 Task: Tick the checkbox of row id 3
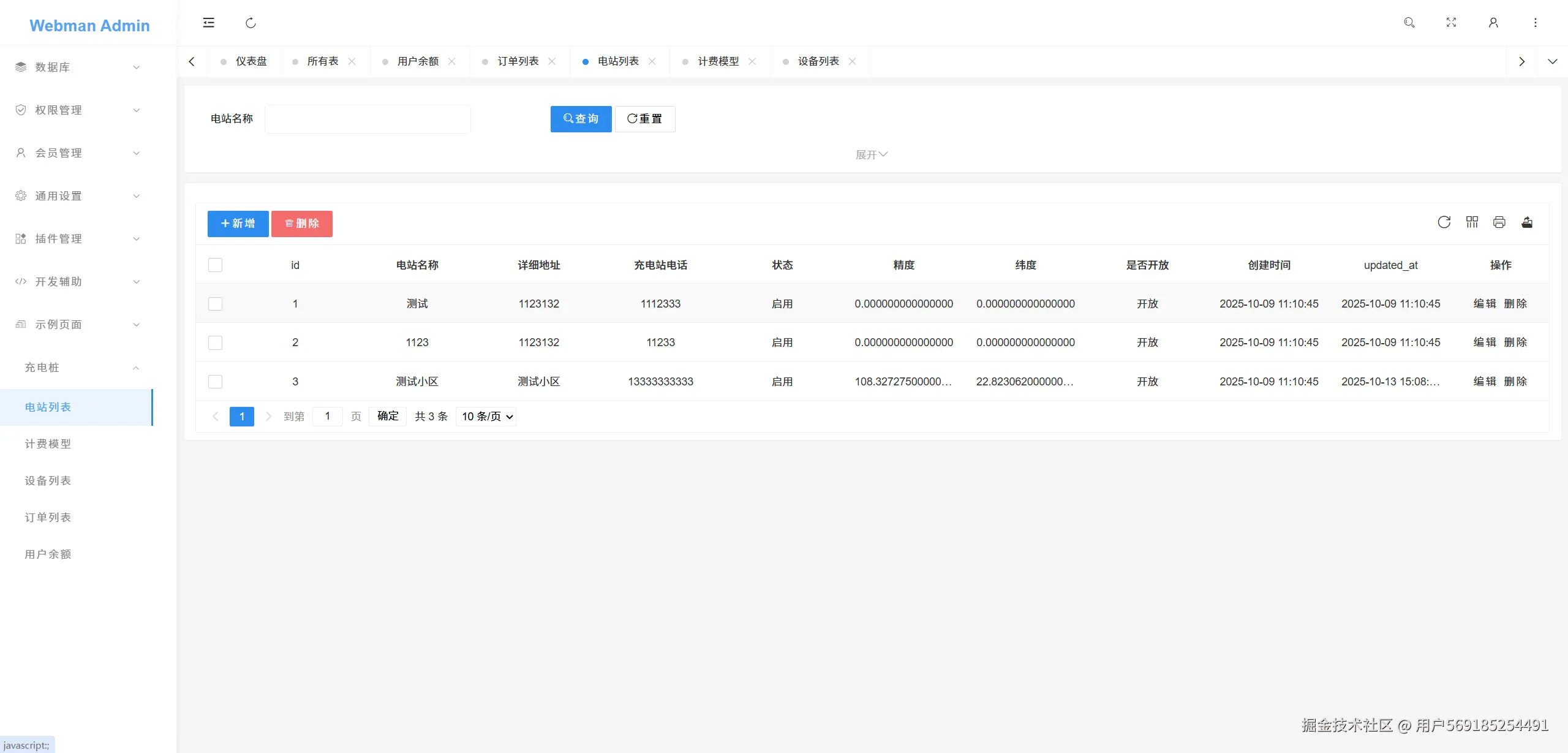pos(215,381)
